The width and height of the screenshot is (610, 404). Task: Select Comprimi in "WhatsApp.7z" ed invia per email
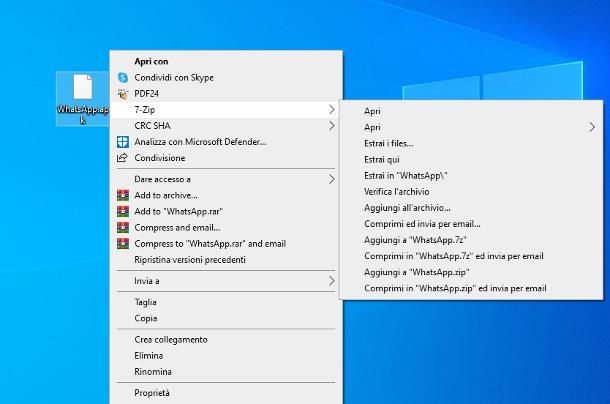[471, 256]
